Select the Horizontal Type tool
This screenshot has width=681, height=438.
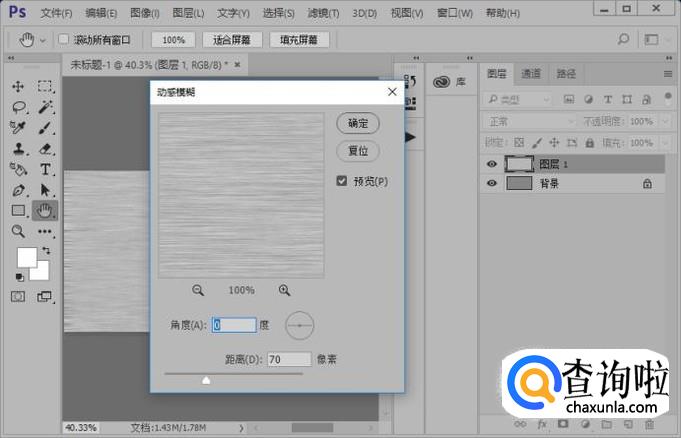[x=46, y=169]
